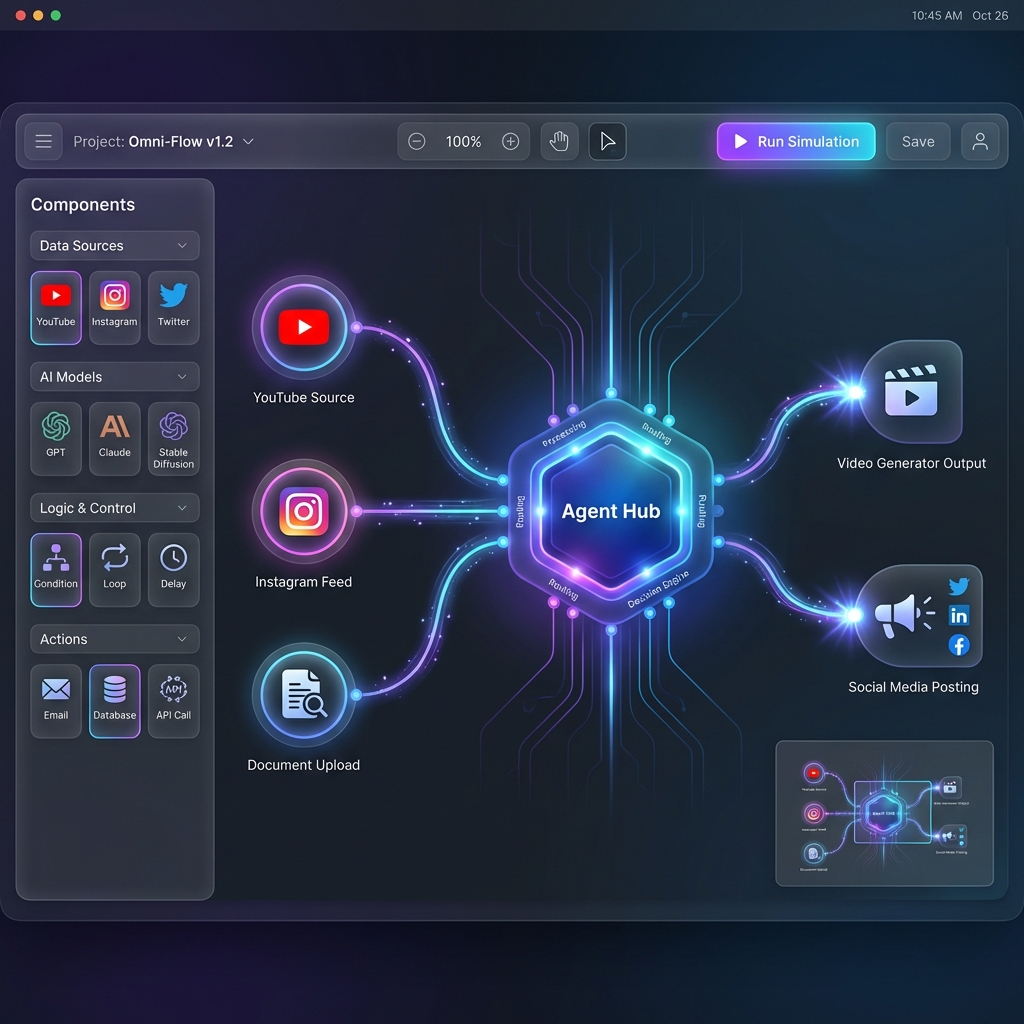Screen dimensions: 1024x1024
Task: Click the YouTube Source label
Action: click(304, 398)
